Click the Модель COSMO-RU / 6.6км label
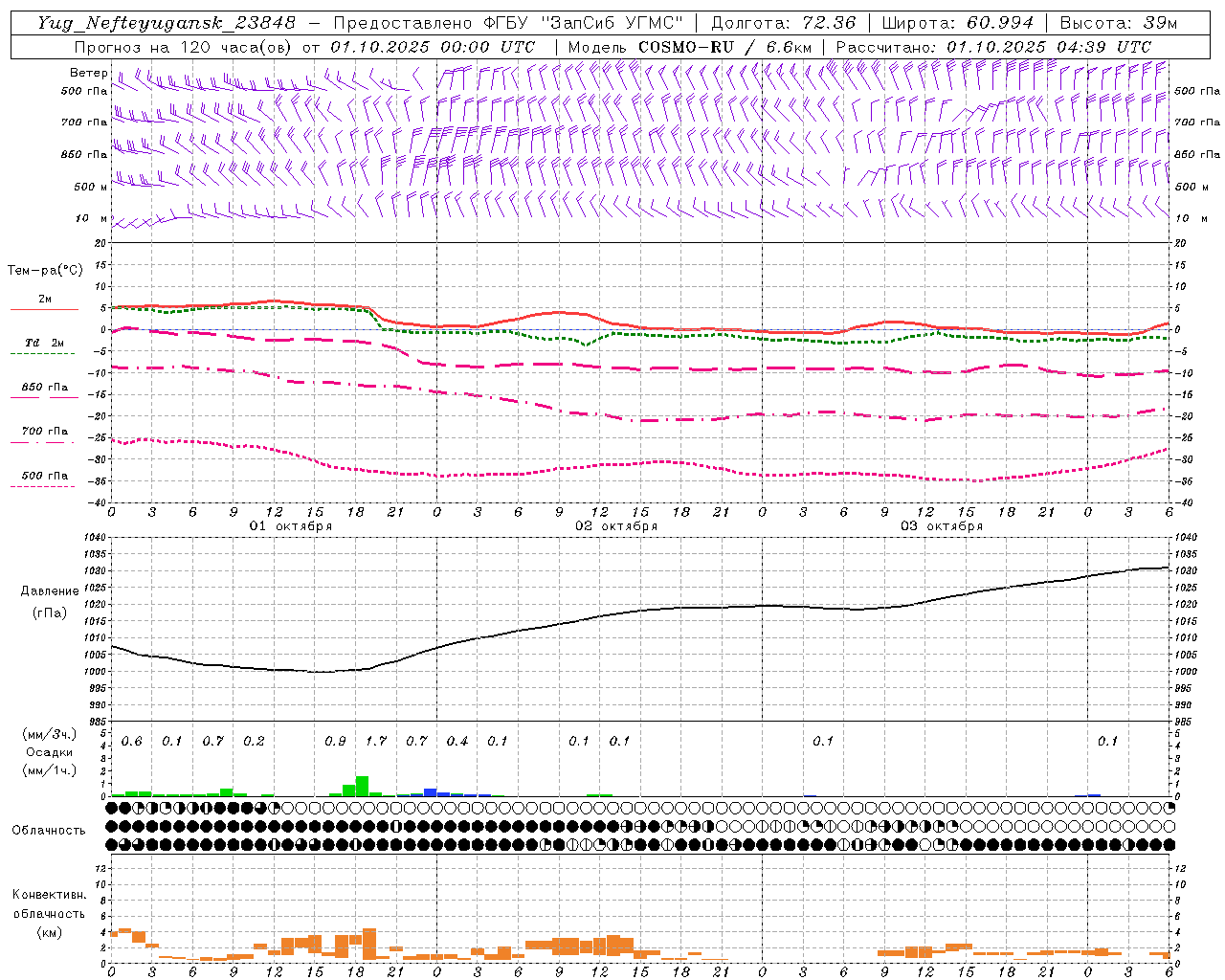Viewport: 1225px width, 980px height. click(690, 47)
